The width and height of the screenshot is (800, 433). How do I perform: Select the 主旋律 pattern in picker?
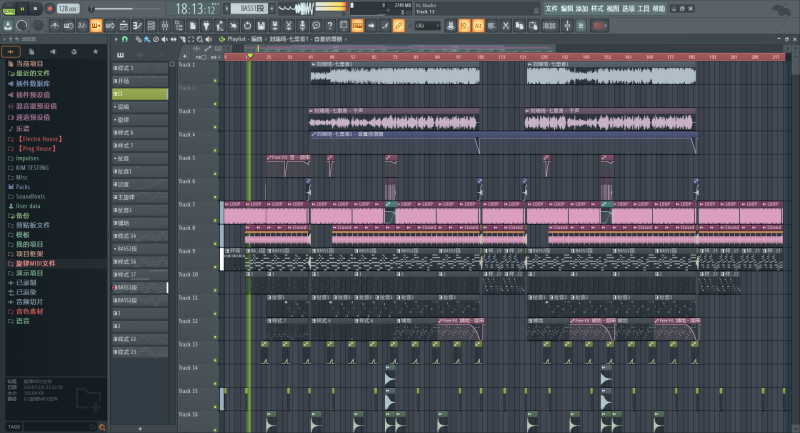point(130,197)
